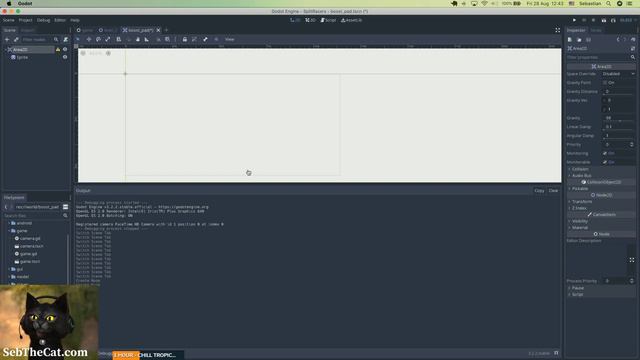Load an existing resource in Inspector

[579, 40]
